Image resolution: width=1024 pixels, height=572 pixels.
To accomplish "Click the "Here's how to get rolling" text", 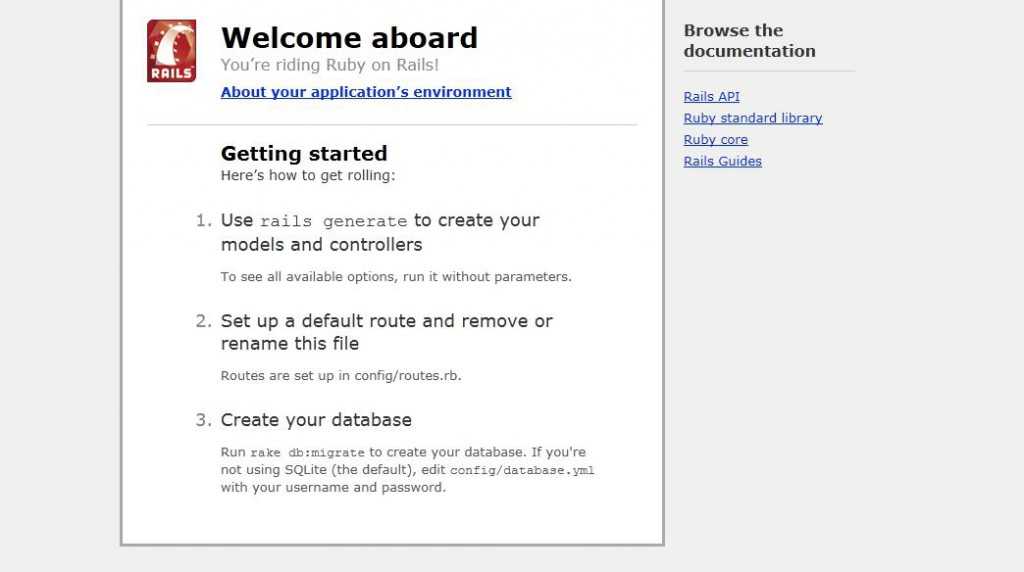I will pos(308,176).
